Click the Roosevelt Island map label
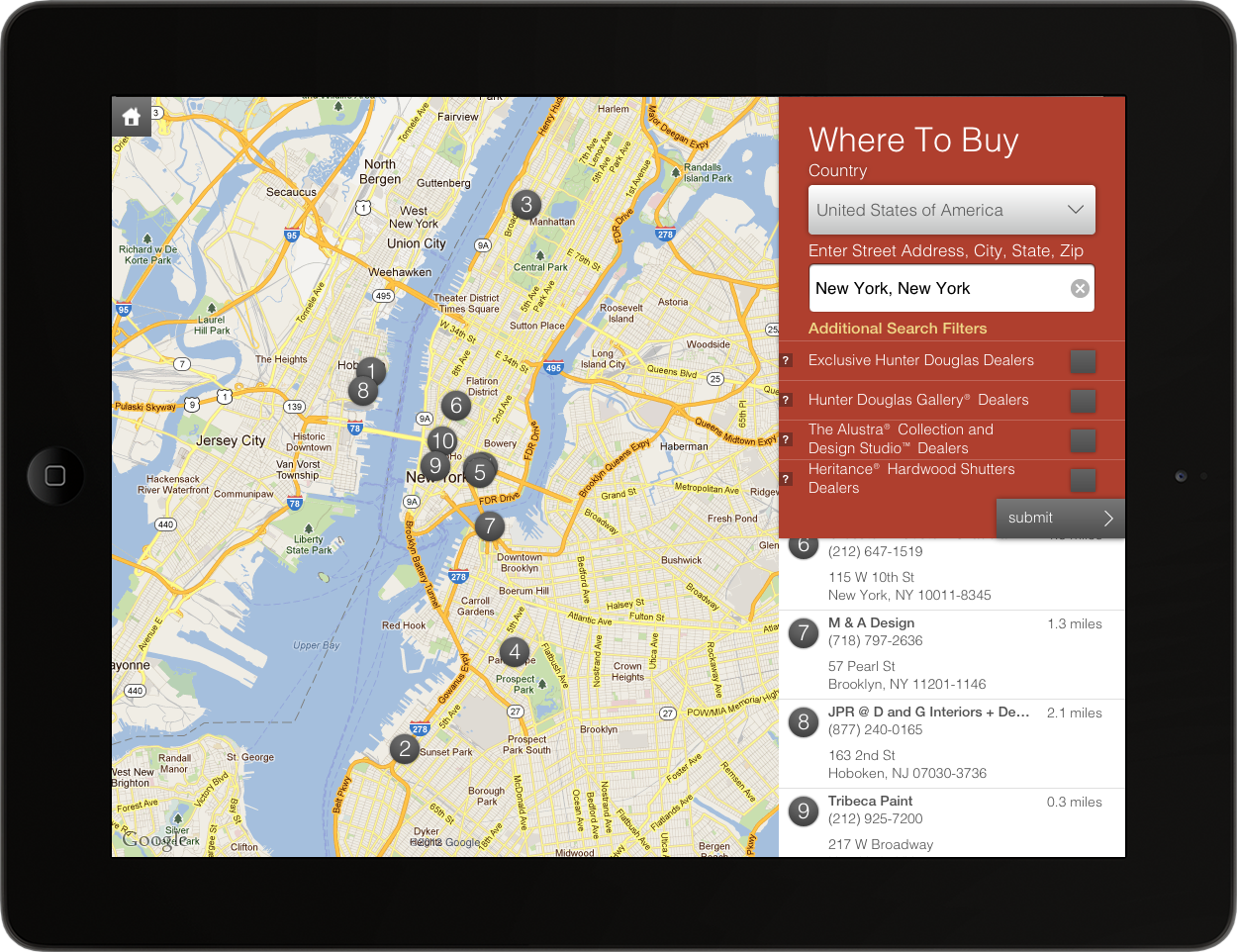The height and width of the screenshot is (952, 1237). pos(621,313)
